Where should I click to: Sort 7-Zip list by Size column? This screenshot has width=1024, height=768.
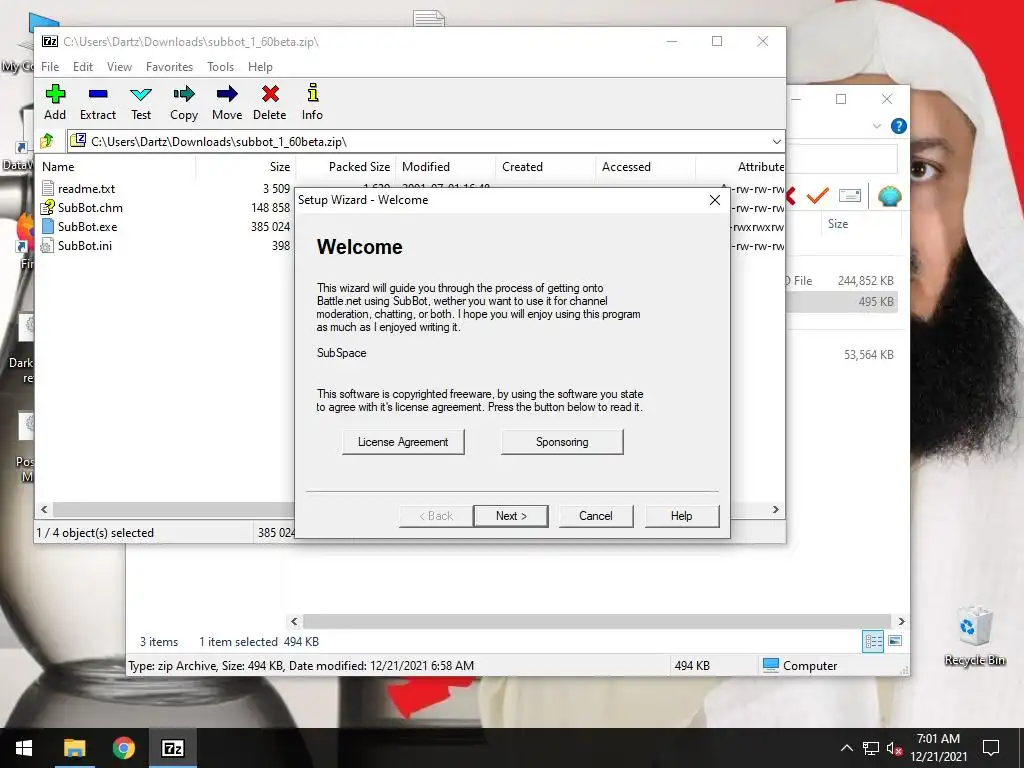[x=246, y=167]
